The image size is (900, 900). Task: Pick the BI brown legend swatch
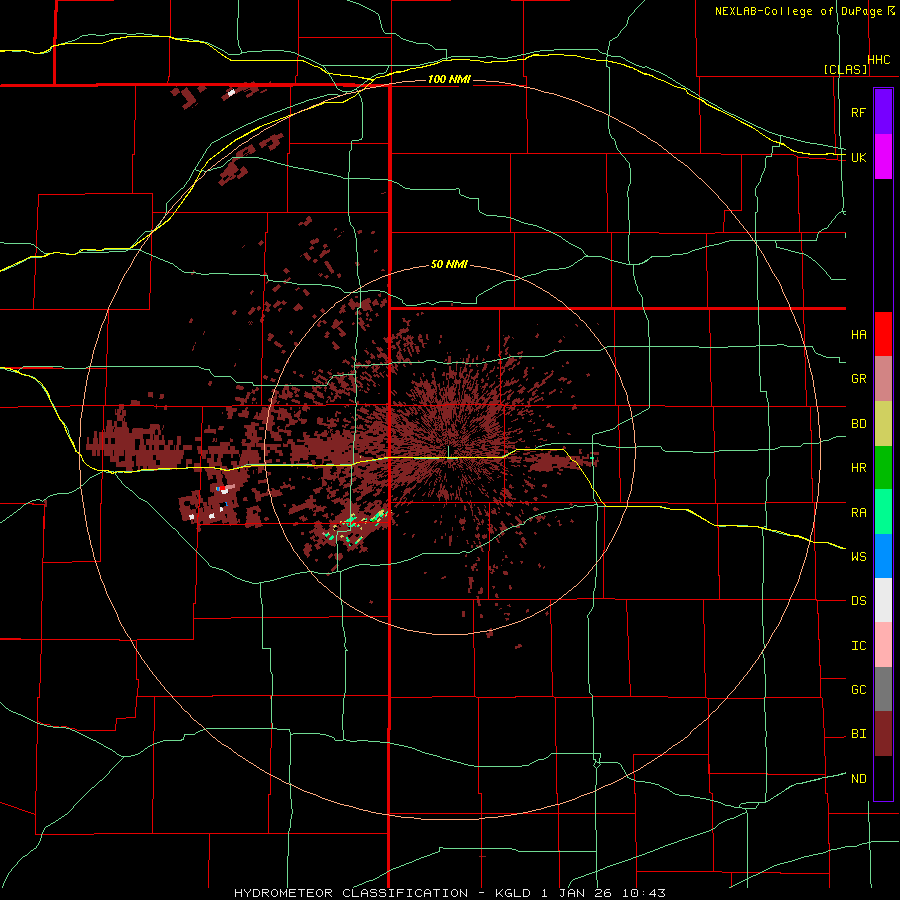pos(883,734)
